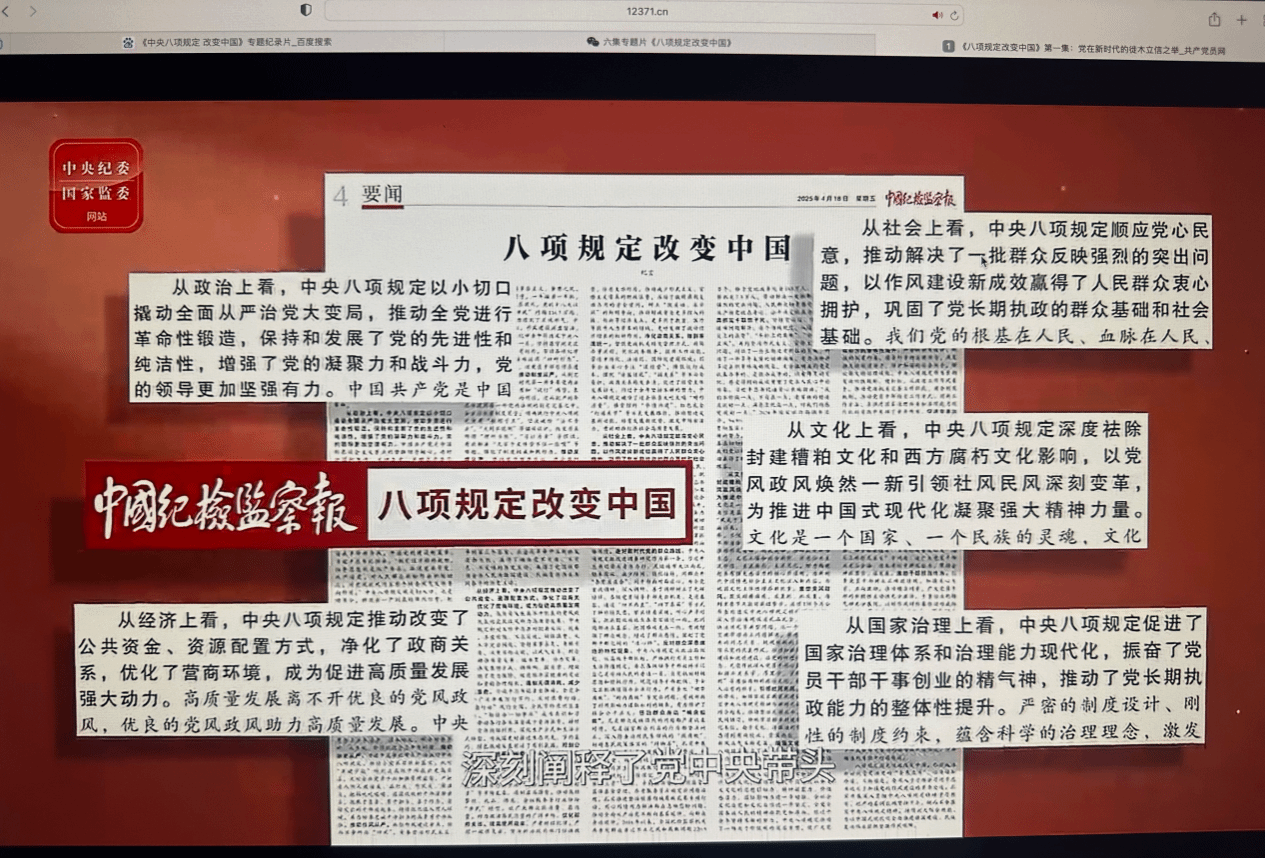Screen dimensions: 1266x859
Task: Click the 从社会上看 text excerpt box
Action: click(1016, 282)
